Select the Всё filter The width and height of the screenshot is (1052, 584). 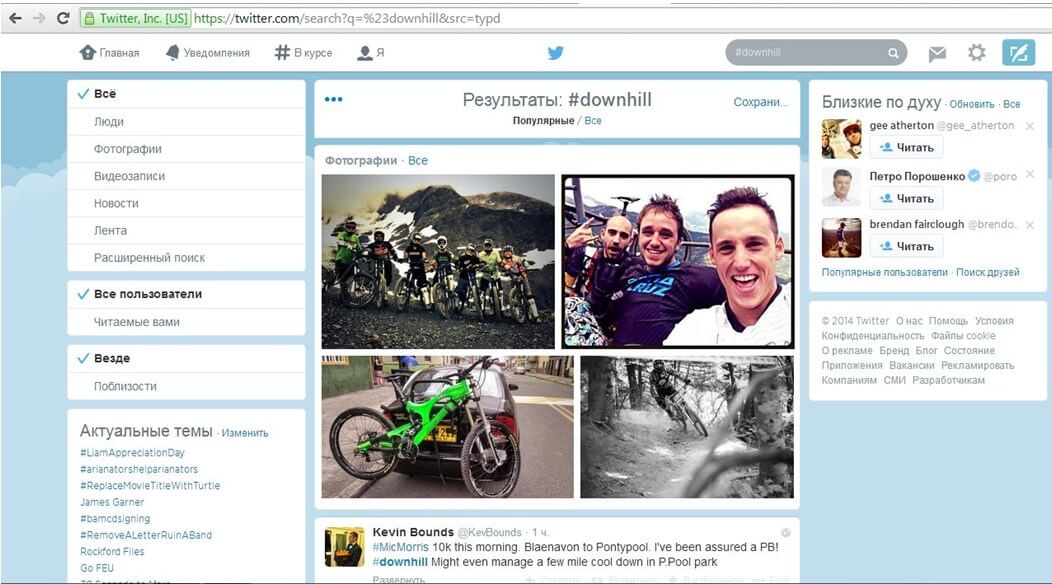(187, 94)
